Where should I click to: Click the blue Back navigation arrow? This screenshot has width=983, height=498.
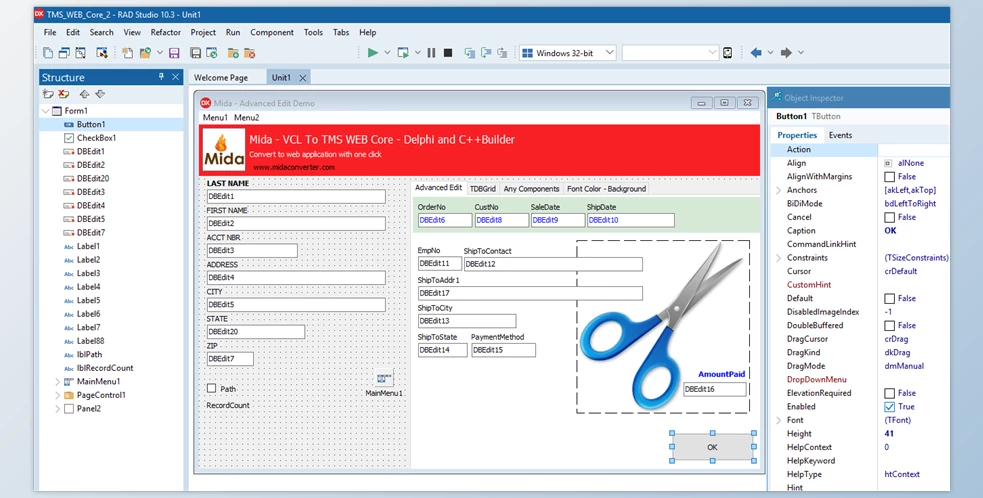756,53
